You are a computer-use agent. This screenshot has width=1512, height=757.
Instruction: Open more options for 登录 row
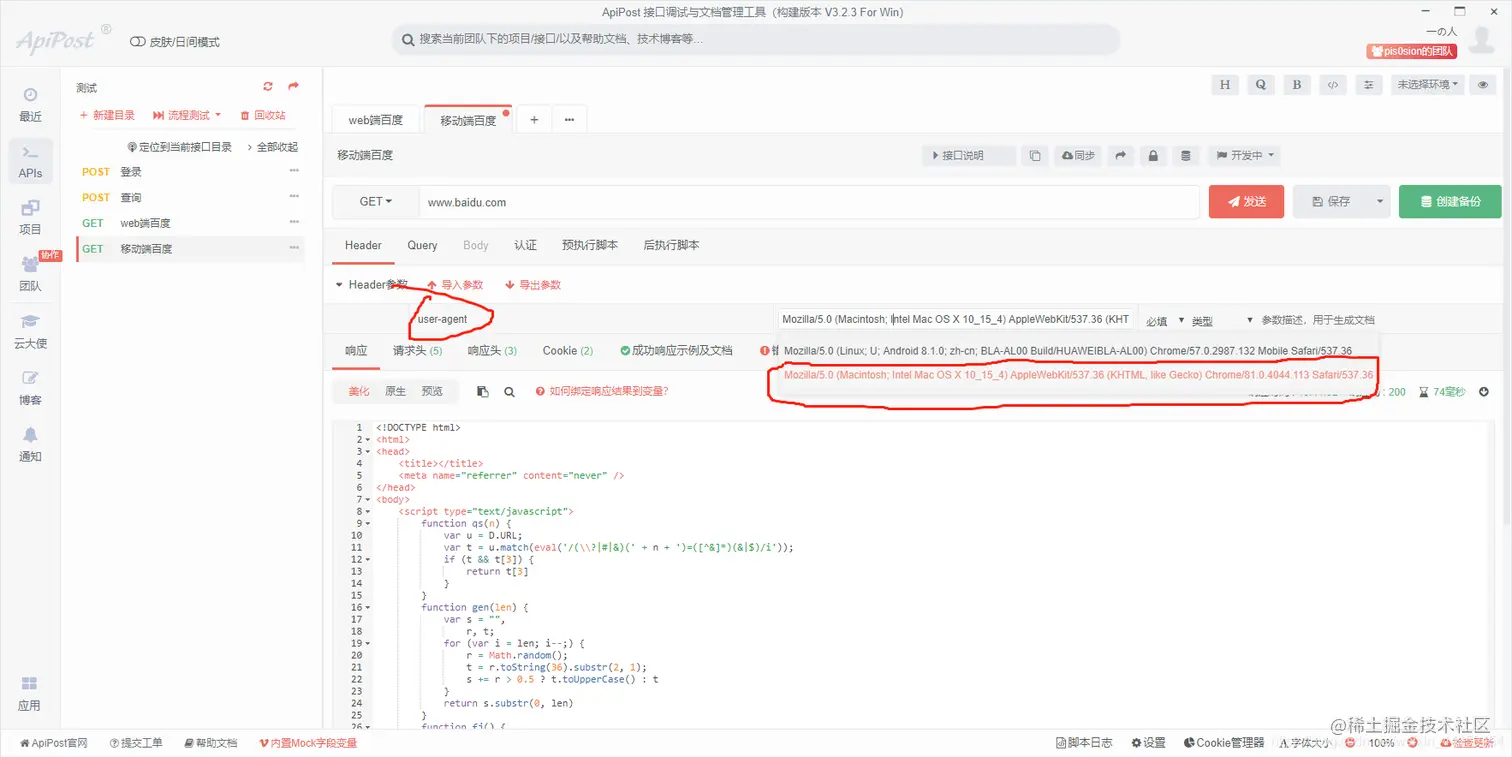click(x=294, y=171)
